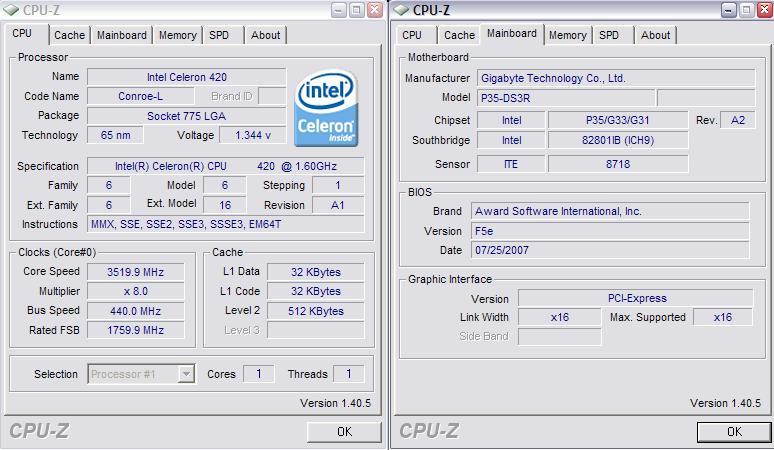
Task: Minimize the right CPU-Z window
Action: pos(729,10)
